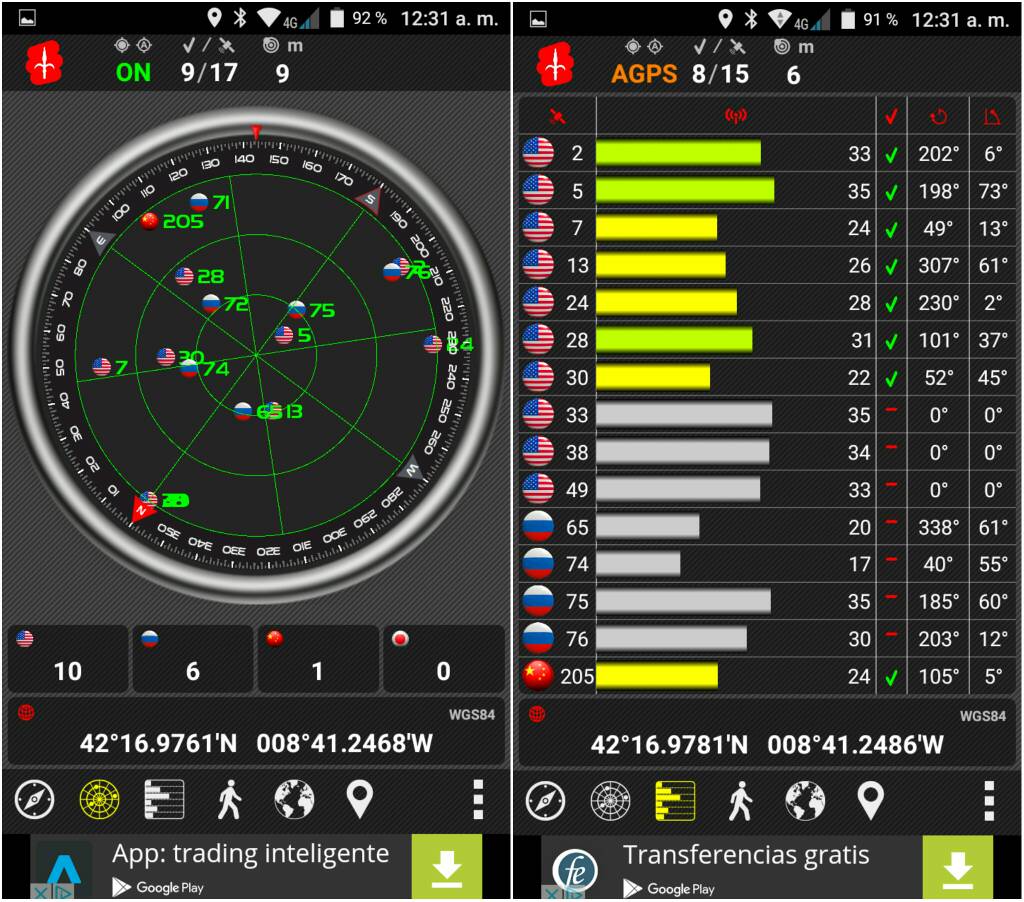This screenshot has height=902, width=1024.
Task: Tap azimuth 307° of satellite 13
Action: pyautogui.click(x=938, y=266)
